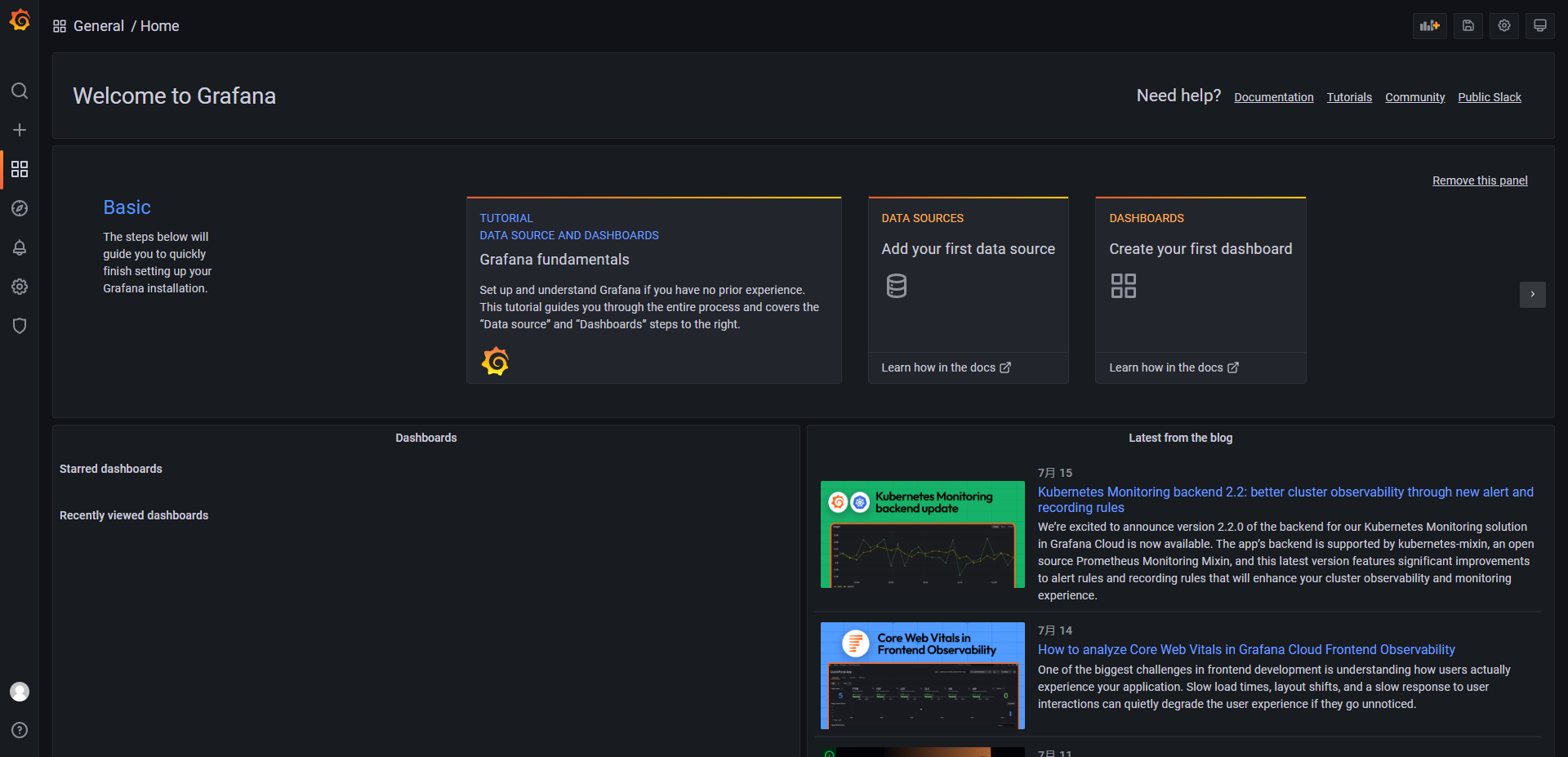The image size is (1568, 757).
Task: Click the dashboards grid icon beside General
Action: (60, 26)
